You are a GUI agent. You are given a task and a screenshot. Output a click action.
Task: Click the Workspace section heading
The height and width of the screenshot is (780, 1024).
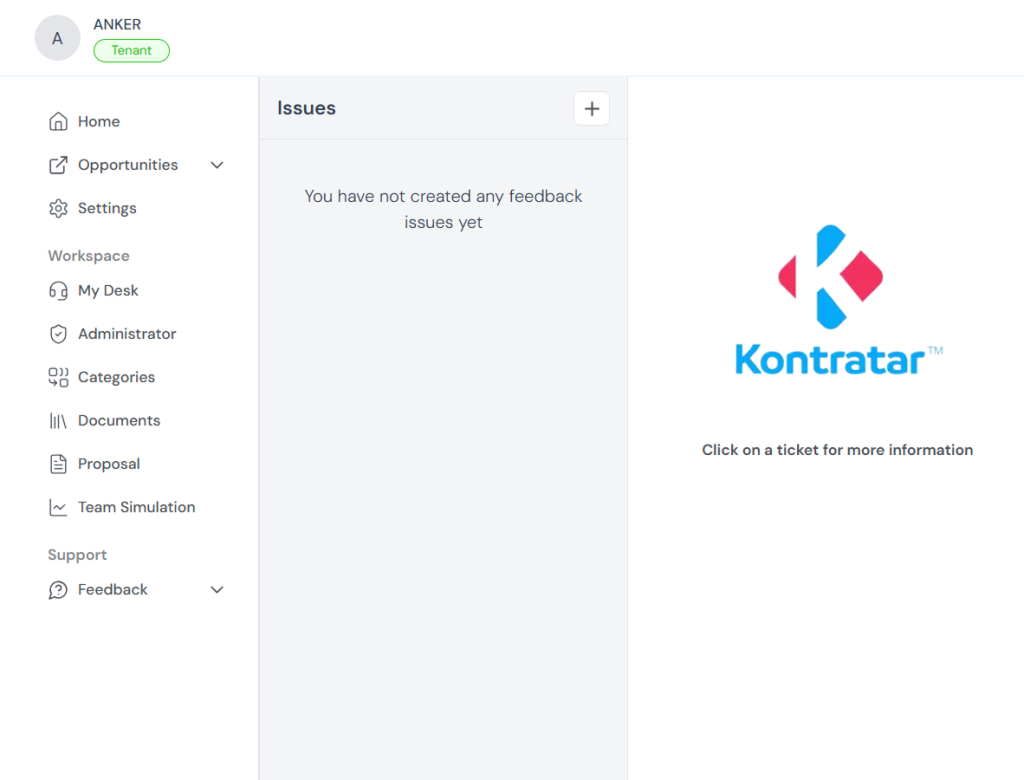click(x=88, y=256)
